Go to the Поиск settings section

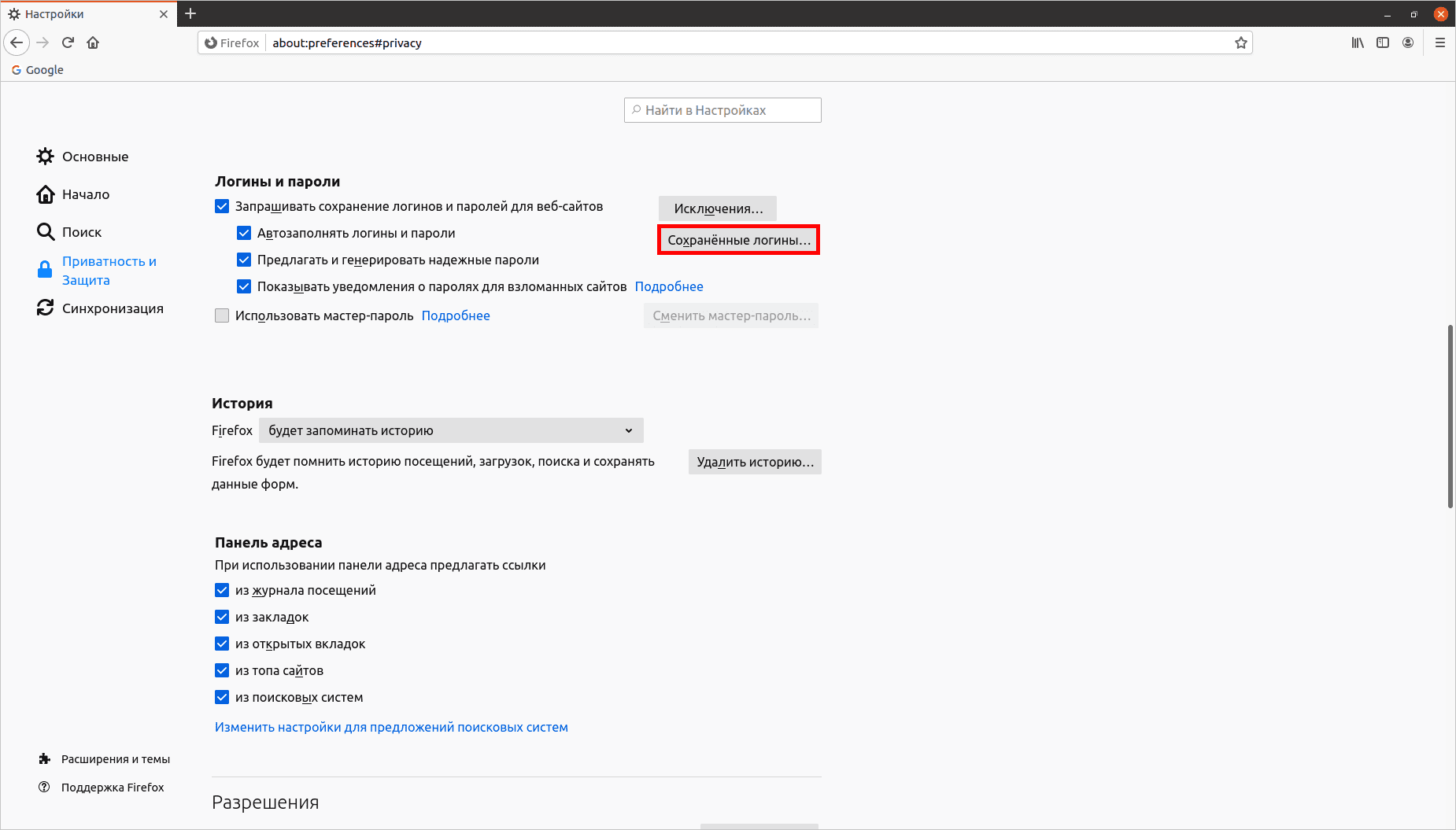tap(81, 232)
